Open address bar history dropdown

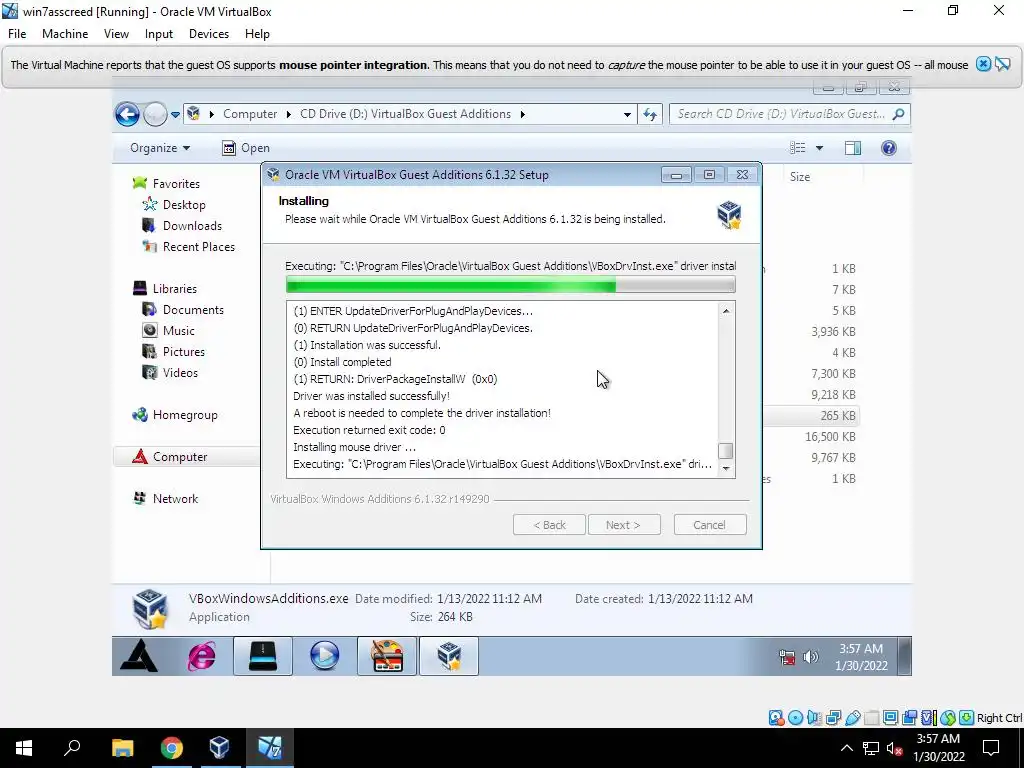click(627, 114)
